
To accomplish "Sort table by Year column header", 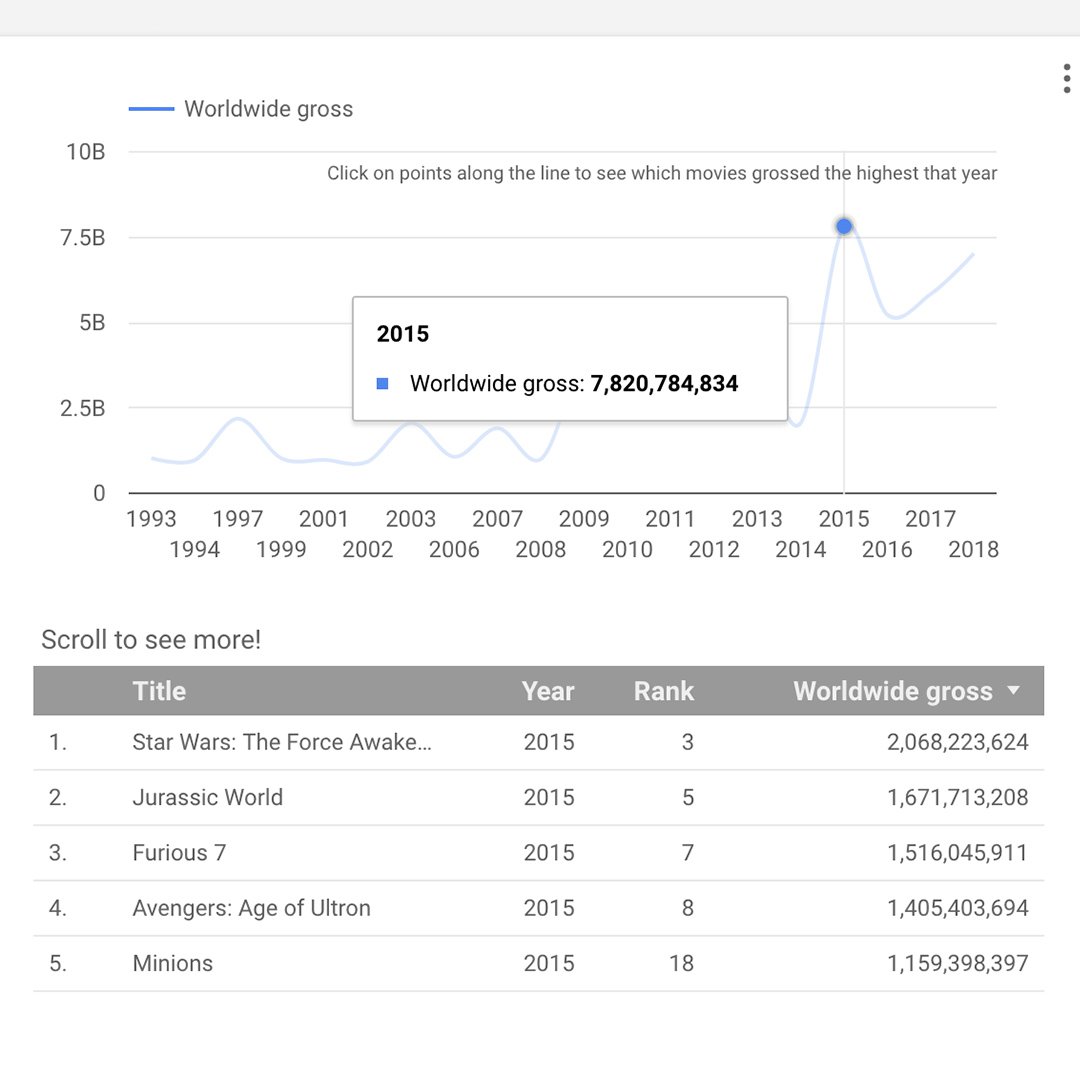I will [548, 691].
